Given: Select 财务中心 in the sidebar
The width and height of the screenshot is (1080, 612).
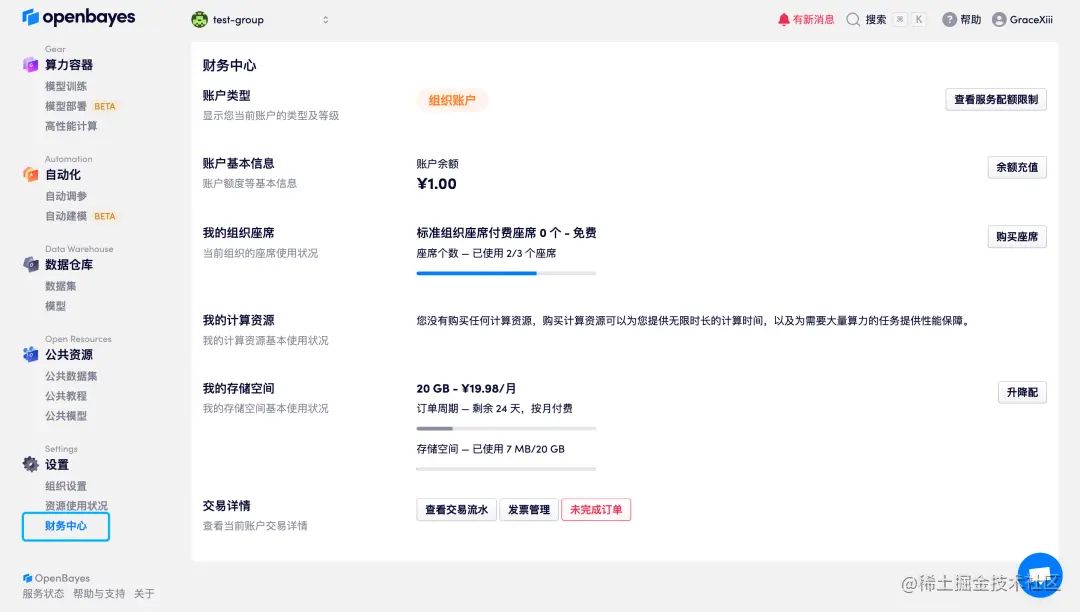Looking at the screenshot, I should pos(65,526).
